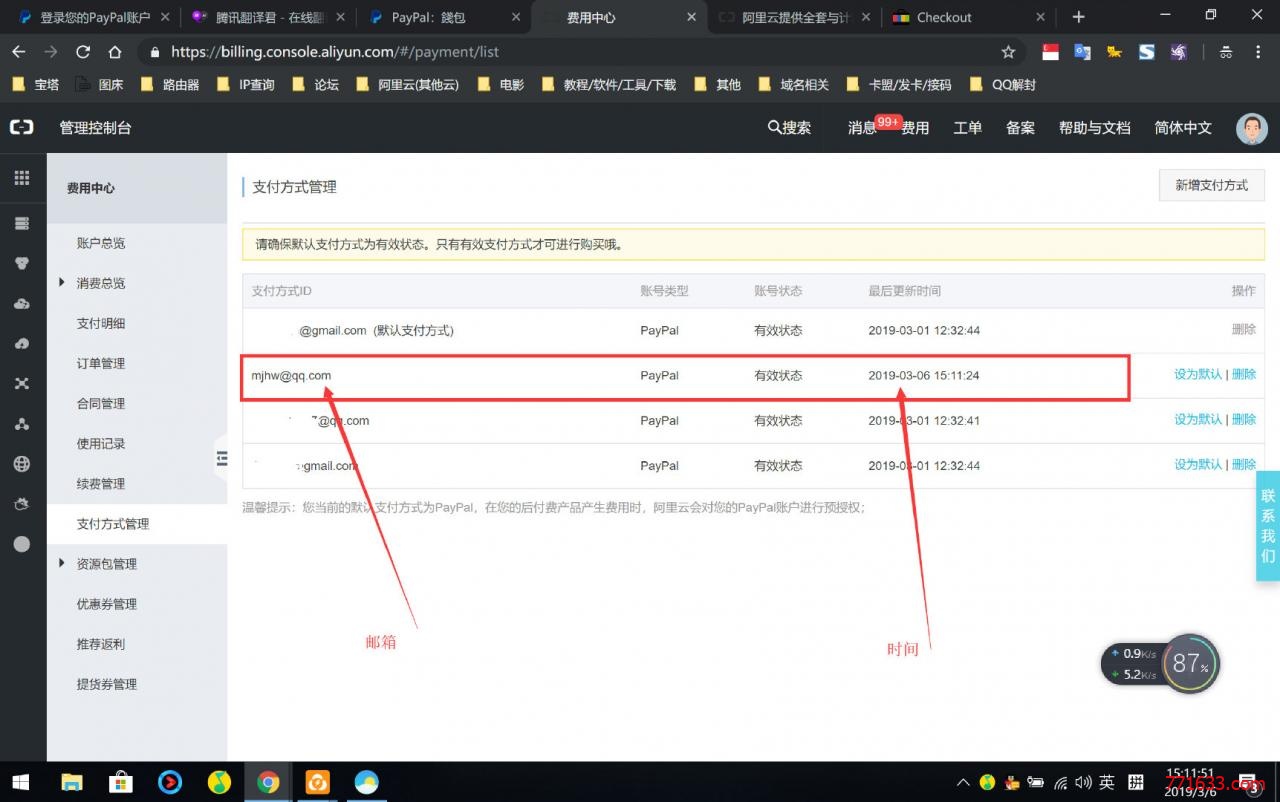Viewport: 1280px width, 802px height.
Task: Open the server stack icon in sidebar
Action: coord(21,223)
